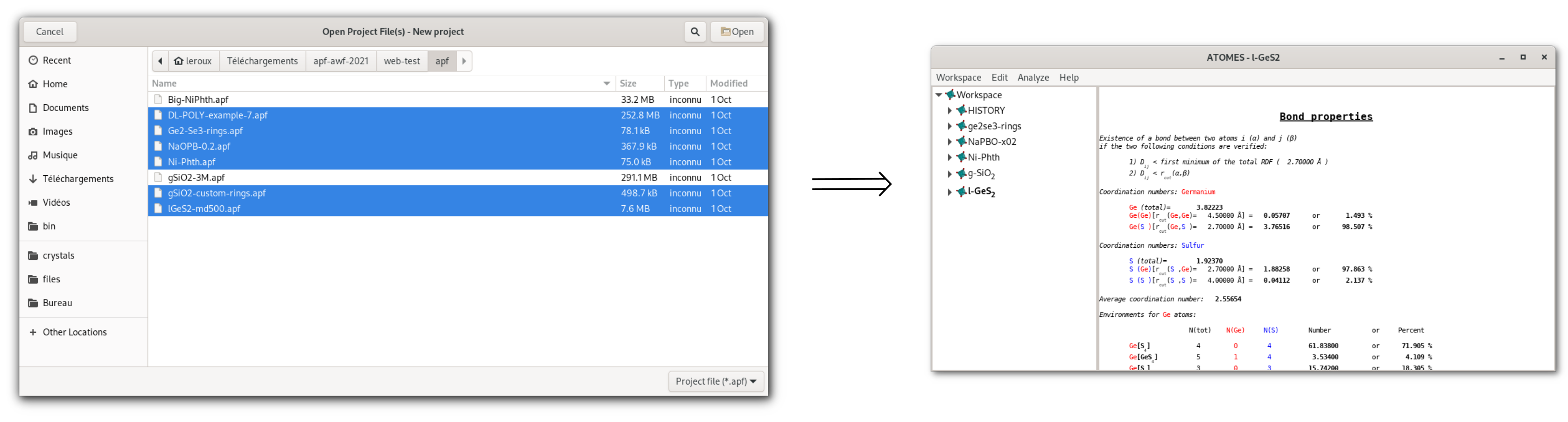Screen dimensions: 1568x422
Task: Click the search magnifier icon in file dialog
Action: click(695, 32)
